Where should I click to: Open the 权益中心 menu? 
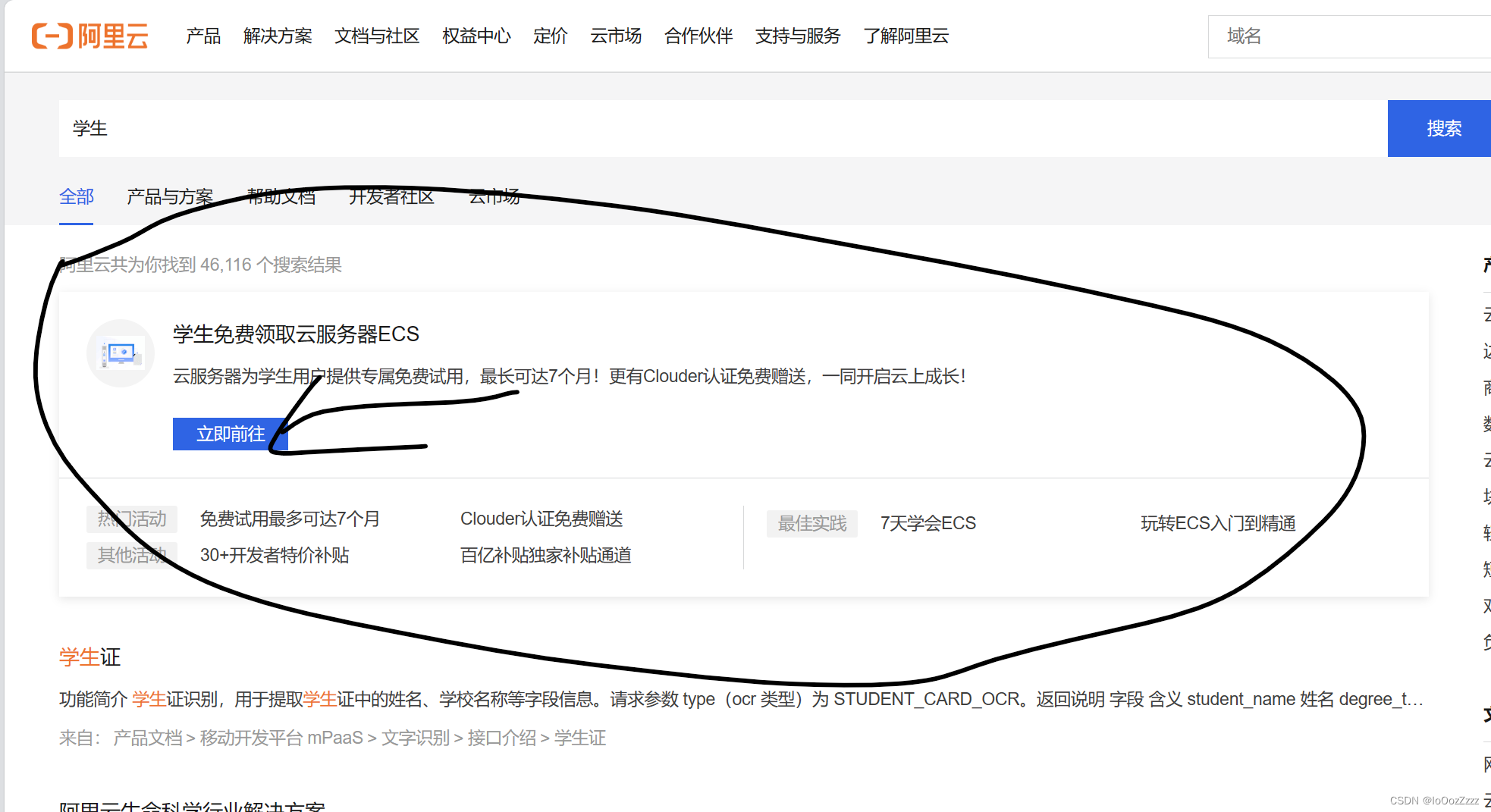point(476,36)
